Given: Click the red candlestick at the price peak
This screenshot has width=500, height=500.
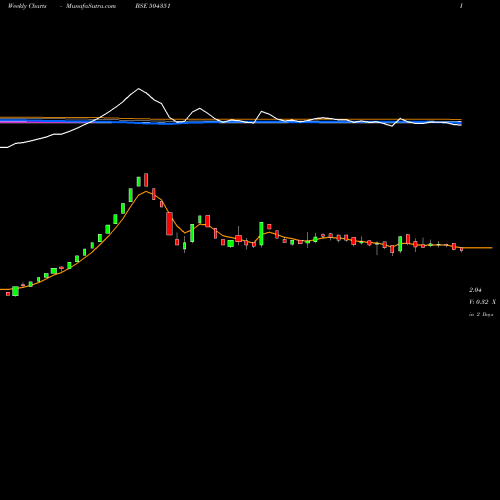Looking at the screenshot, I should point(146,180).
